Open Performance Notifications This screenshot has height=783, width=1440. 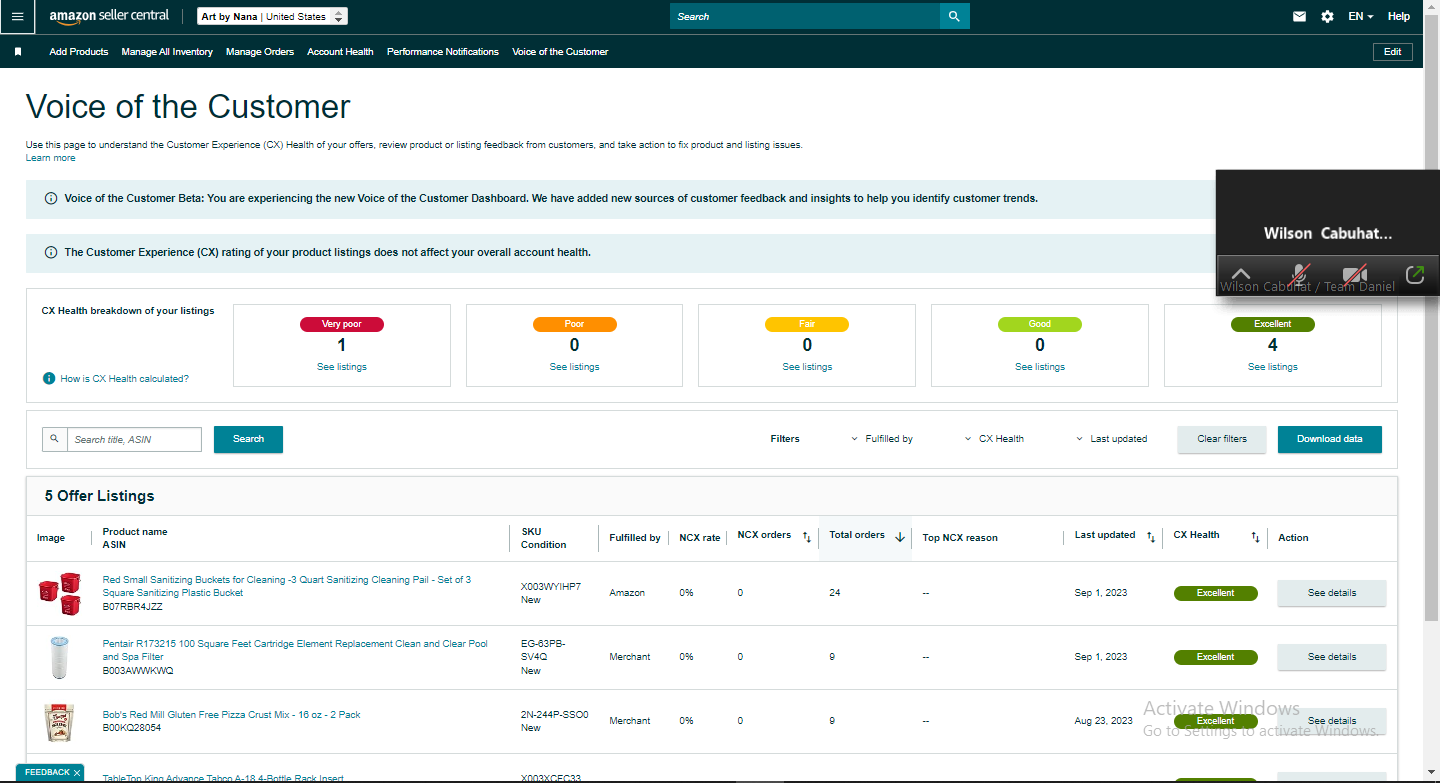coord(443,52)
